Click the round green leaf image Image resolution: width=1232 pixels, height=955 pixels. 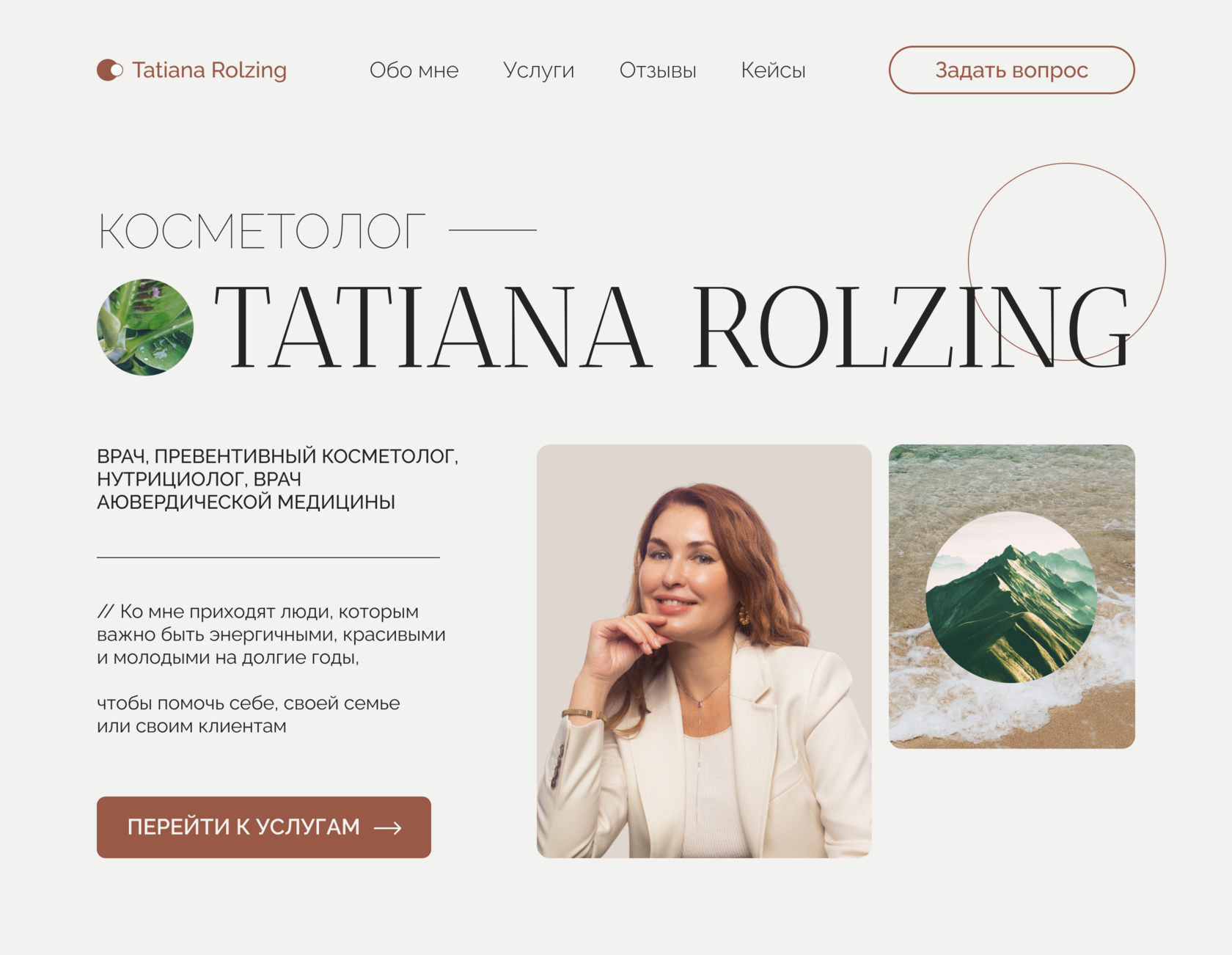[145, 327]
